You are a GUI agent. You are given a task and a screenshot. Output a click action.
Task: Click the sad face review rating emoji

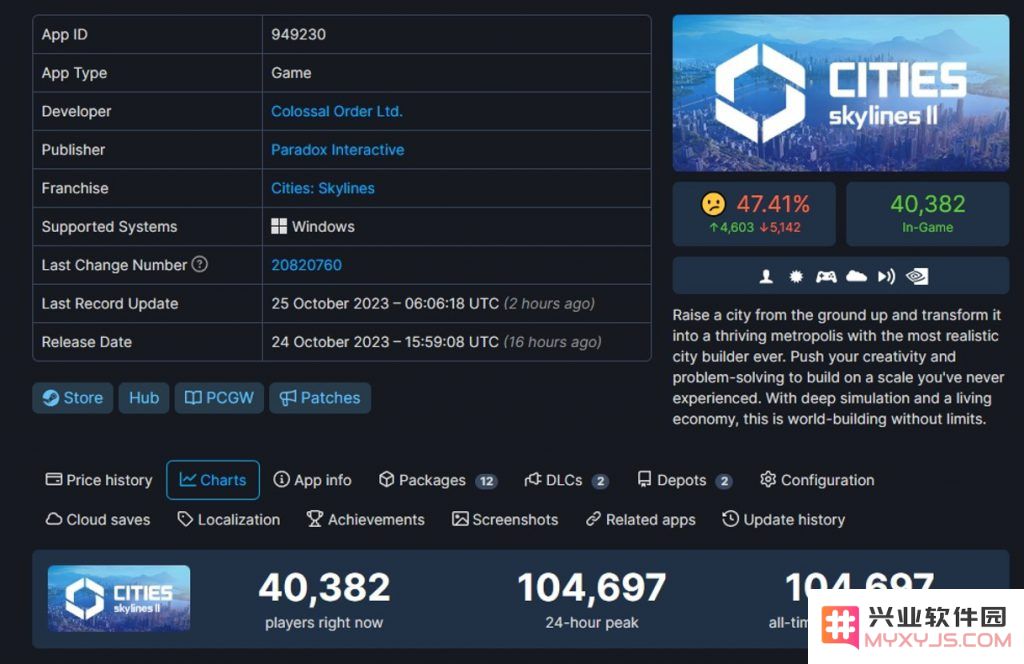(x=713, y=204)
